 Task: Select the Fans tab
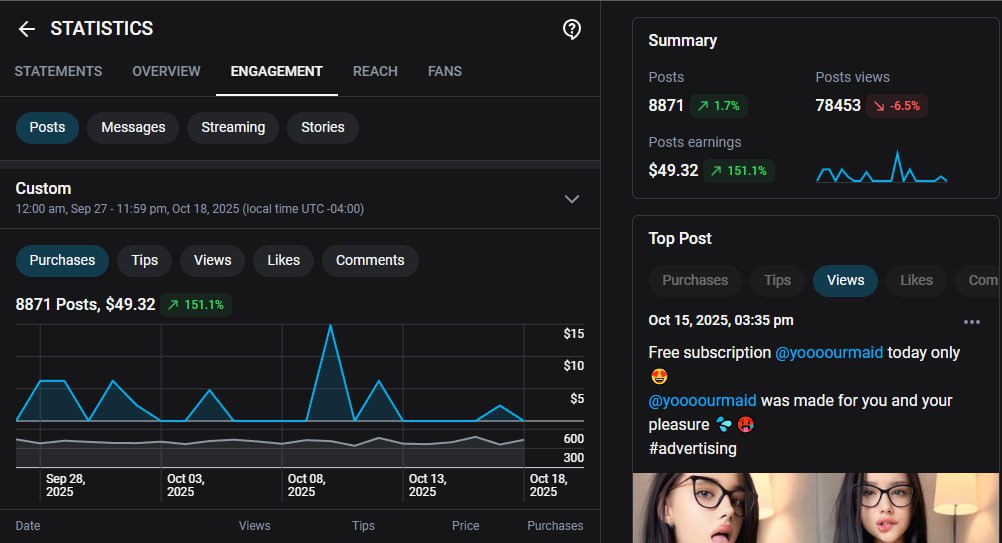[444, 72]
